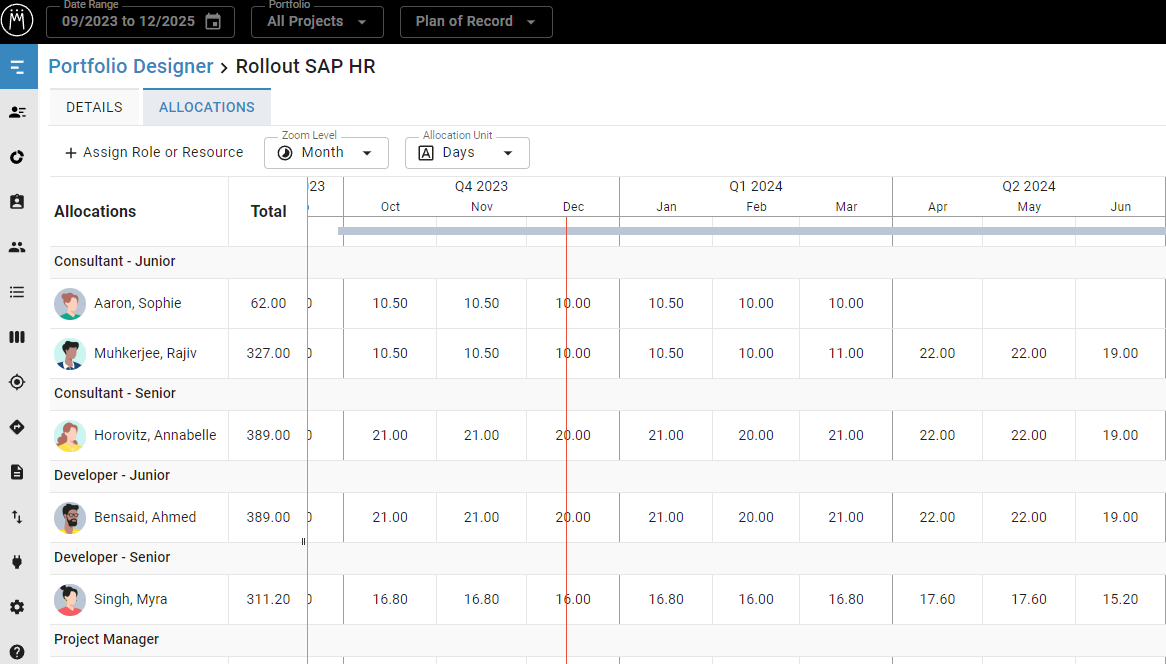Click the column splitter handle
The width and height of the screenshot is (1166, 664).
pyautogui.click(x=303, y=541)
